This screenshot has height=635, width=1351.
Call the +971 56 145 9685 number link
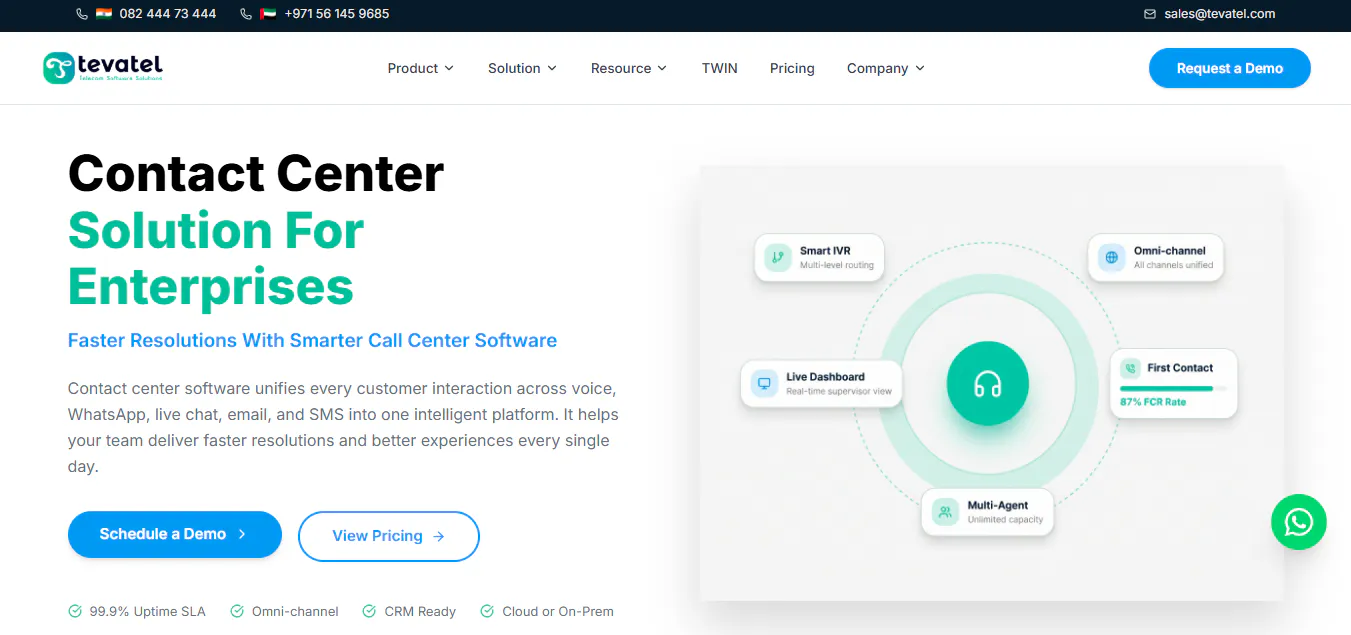(337, 14)
